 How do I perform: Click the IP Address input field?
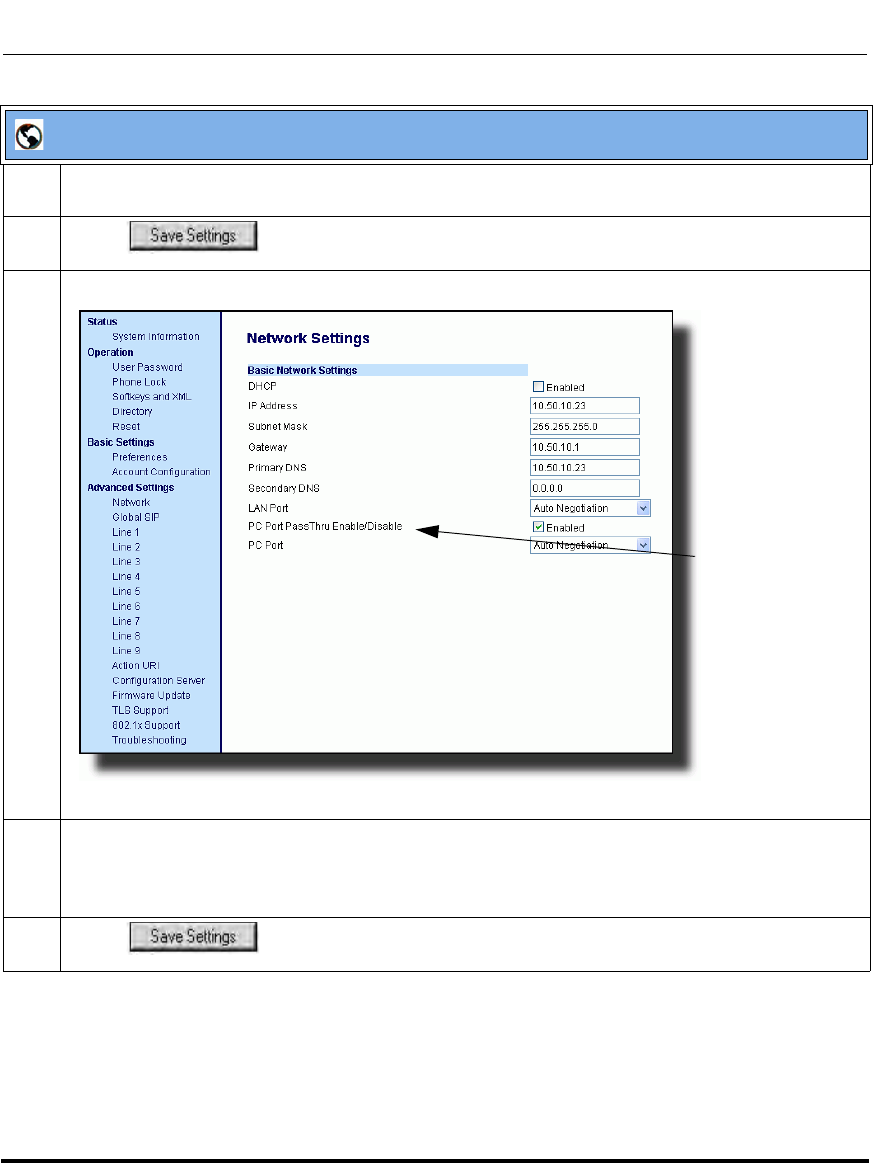coord(584,406)
